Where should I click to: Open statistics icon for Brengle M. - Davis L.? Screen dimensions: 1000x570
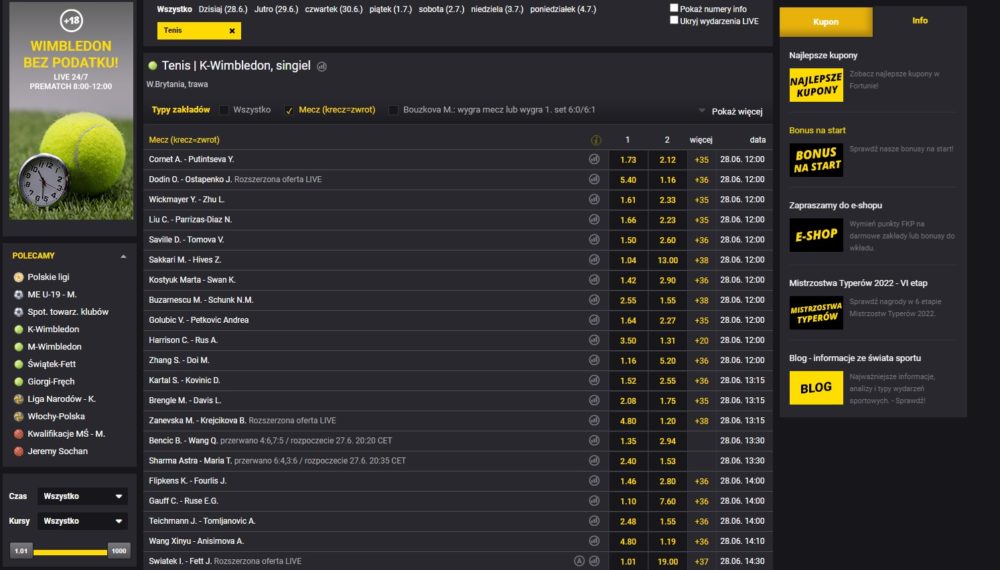tap(594, 400)
